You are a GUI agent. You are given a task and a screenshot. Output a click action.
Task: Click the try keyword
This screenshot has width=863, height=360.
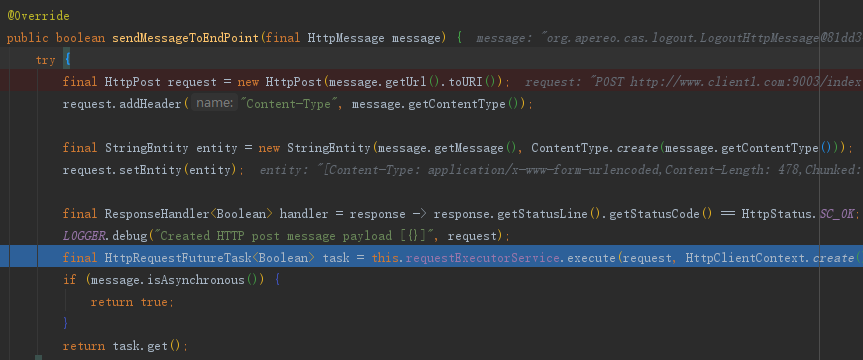point(46,60)
